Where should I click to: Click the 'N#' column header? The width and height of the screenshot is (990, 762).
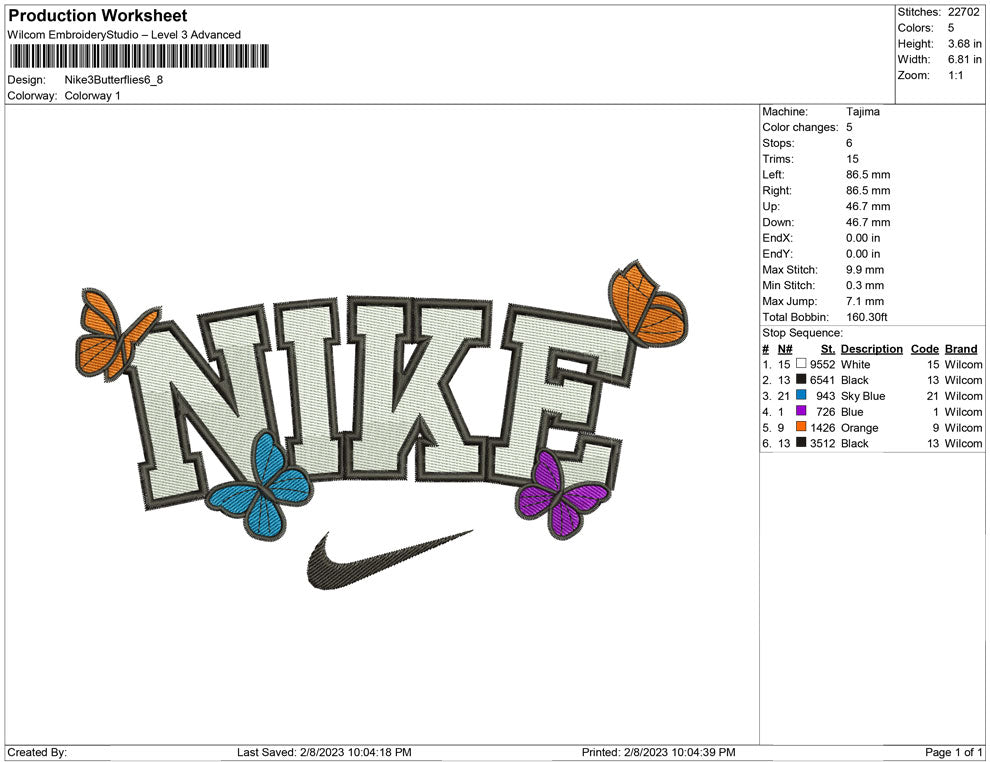[785, 348]
